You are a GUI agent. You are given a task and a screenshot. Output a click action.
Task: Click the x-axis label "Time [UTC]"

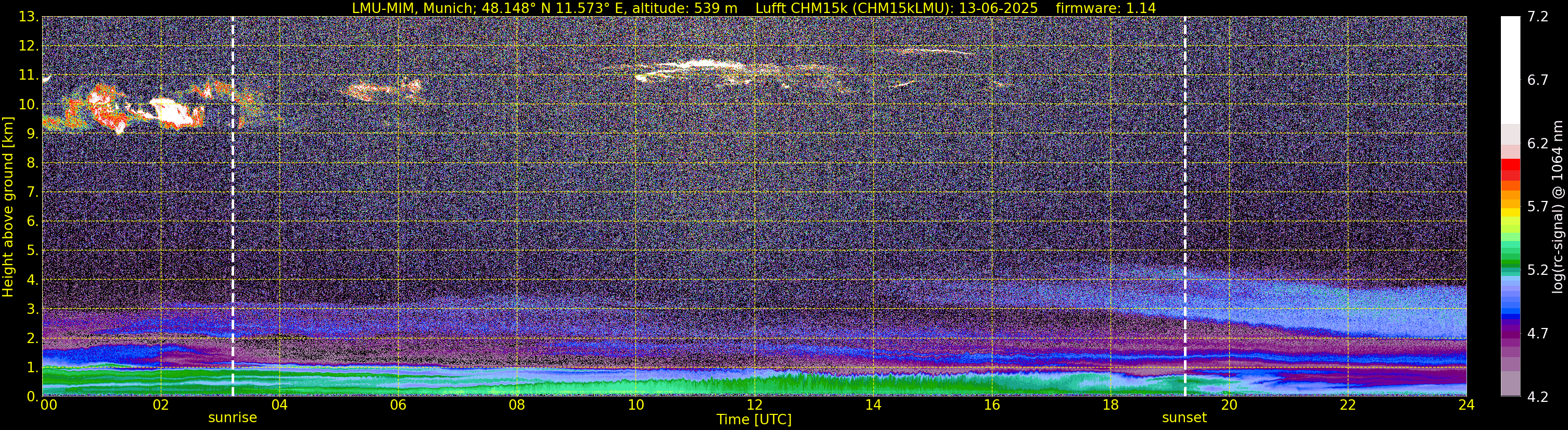[x=754, y=419]
